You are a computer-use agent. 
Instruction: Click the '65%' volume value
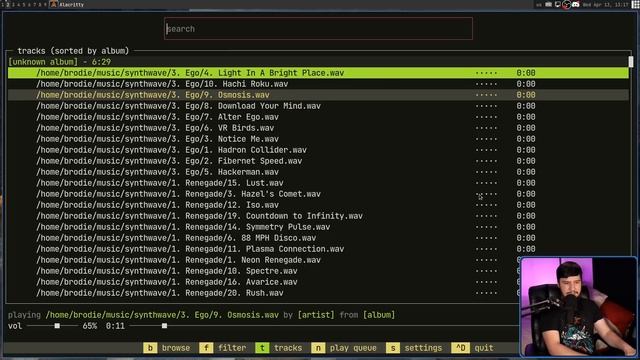click(90, 326)
